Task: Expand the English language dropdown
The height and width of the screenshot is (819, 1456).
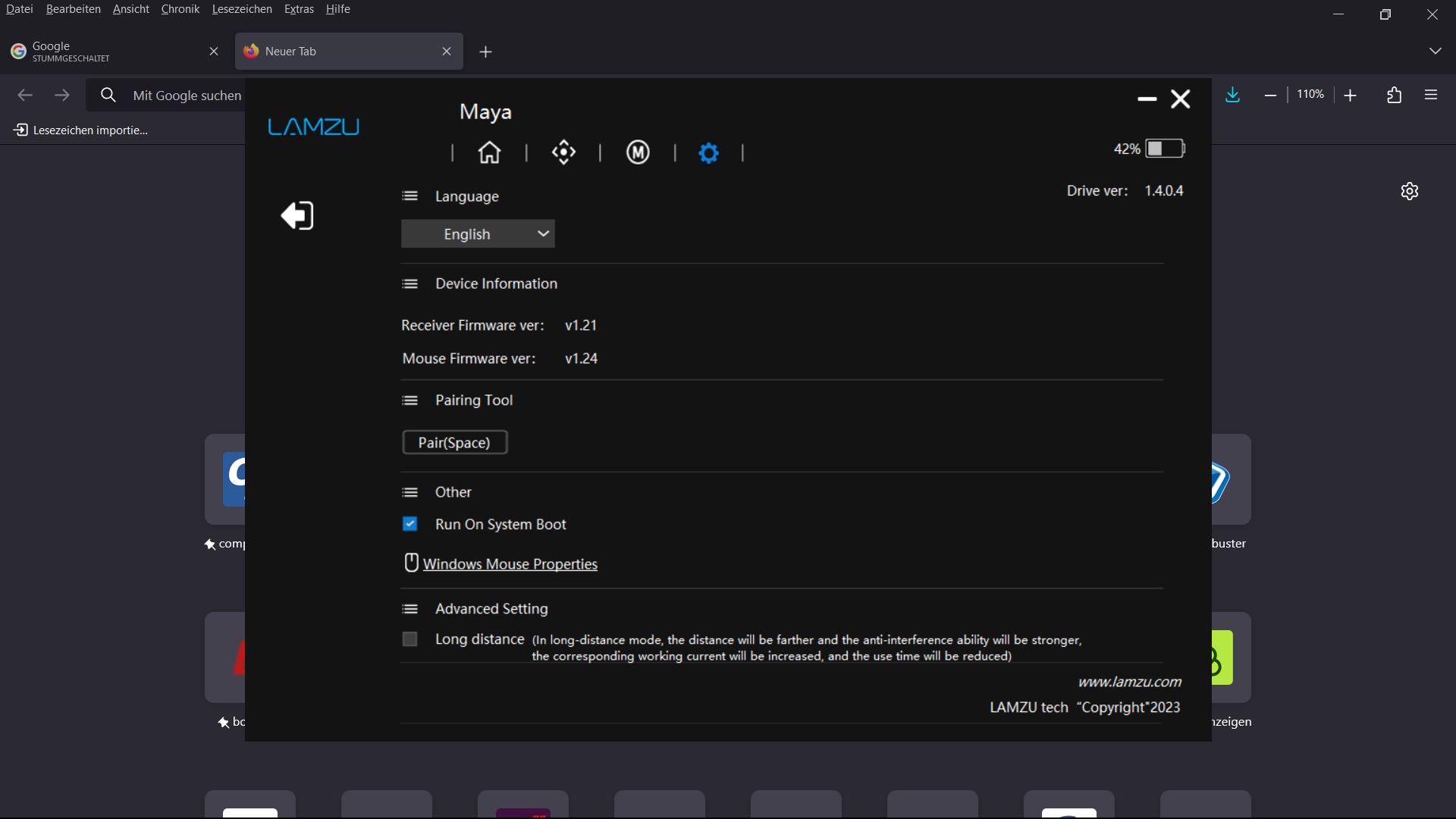Action: pyautogui.click(x=478, y=234)
